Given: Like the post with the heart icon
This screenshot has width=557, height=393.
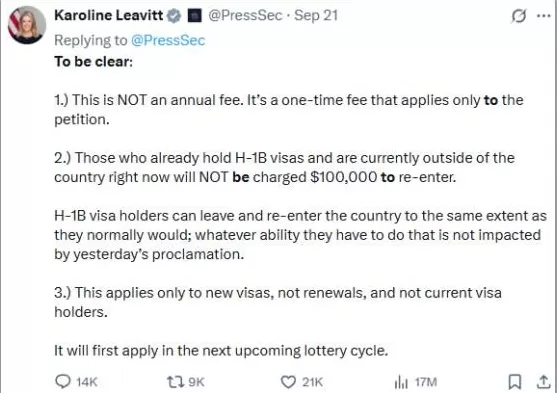Looking at the screenshot, I should click(288, 382).
